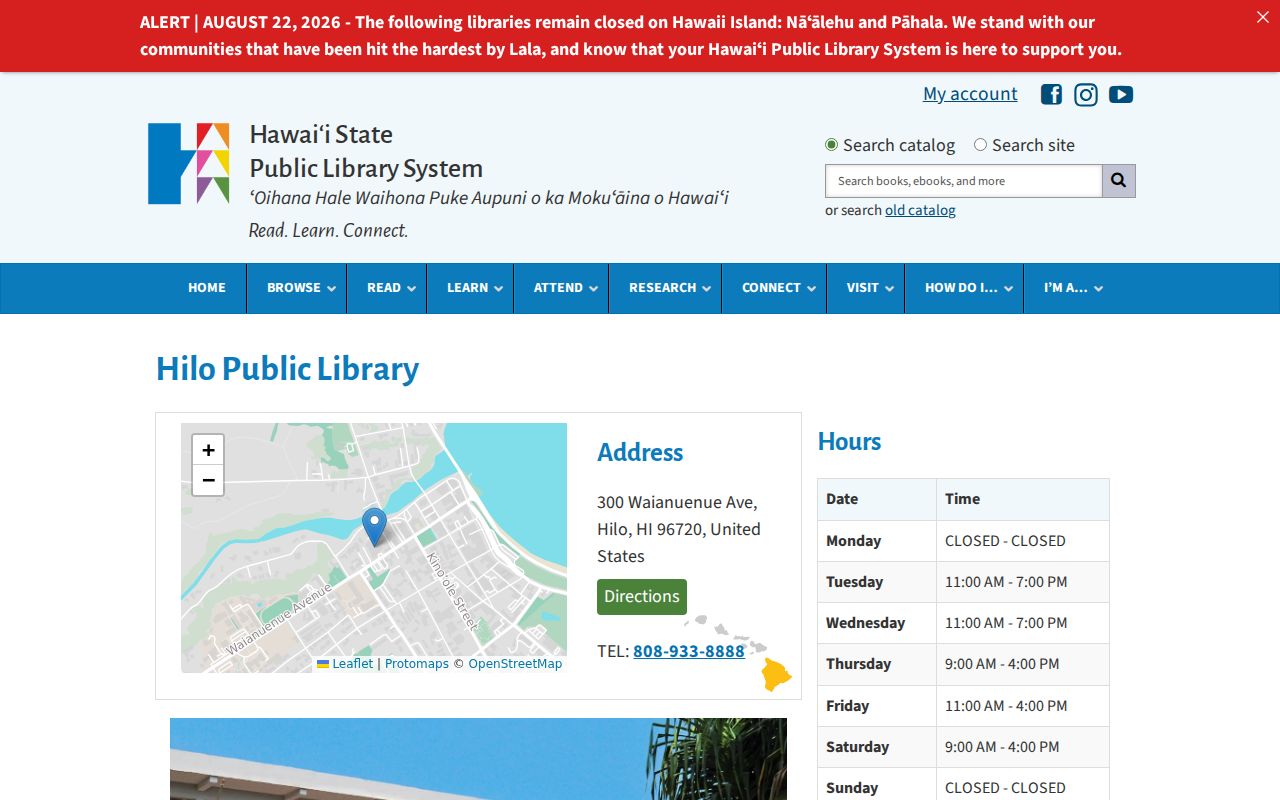
Task: Dismiss the red alert banner
Action: click(1262, 17)
